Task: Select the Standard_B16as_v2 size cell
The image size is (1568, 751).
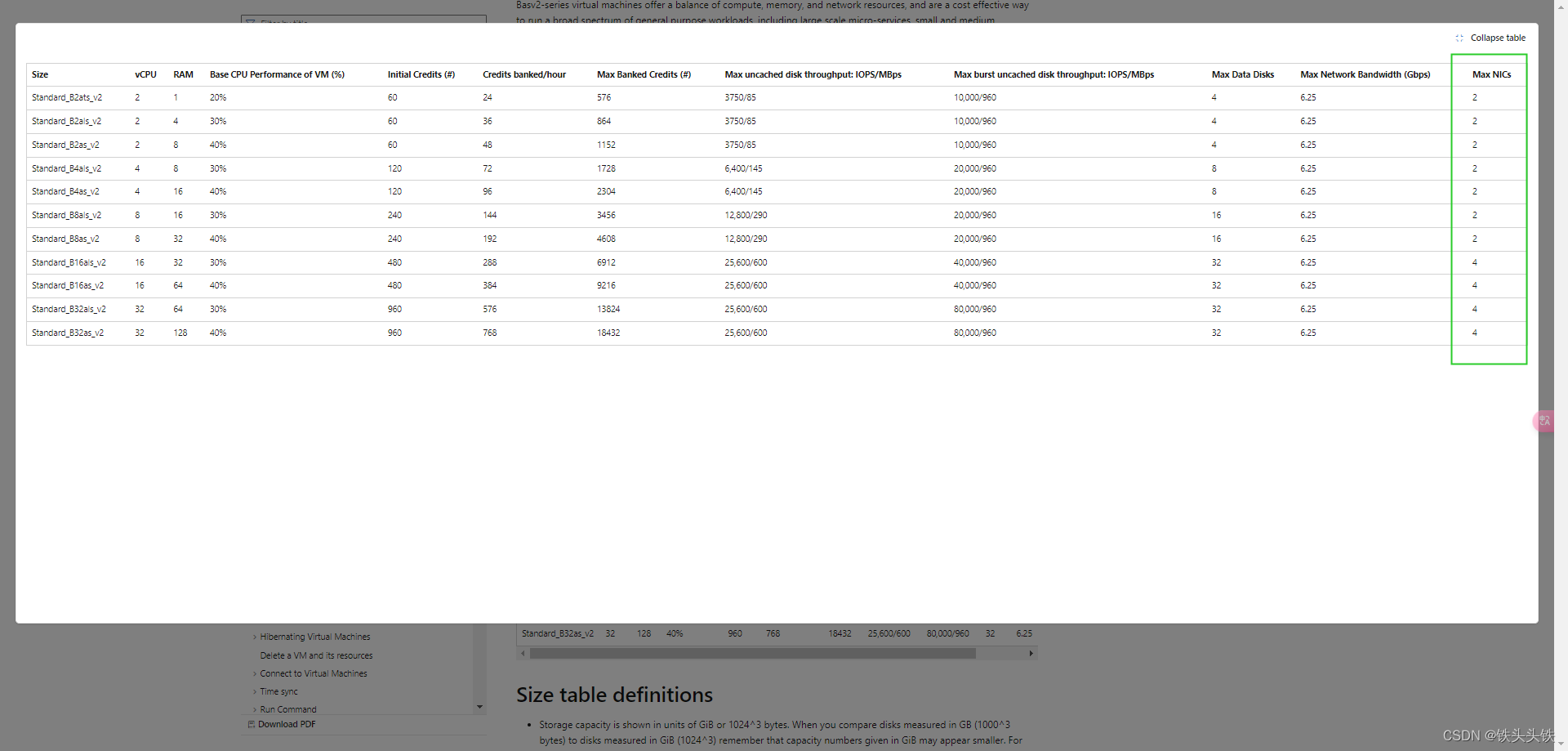Action: click(68, 285)
